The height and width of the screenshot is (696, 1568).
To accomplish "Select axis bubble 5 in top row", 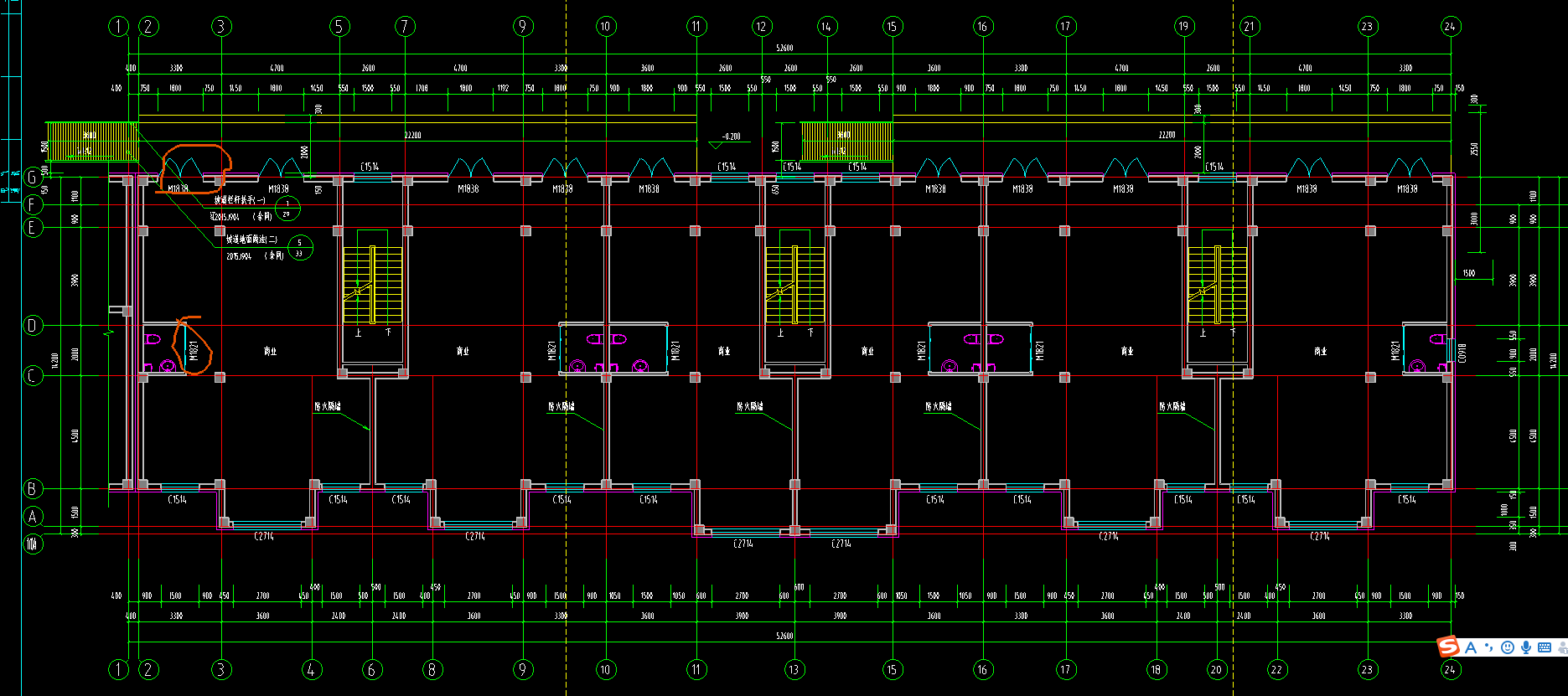I will 339,26.
